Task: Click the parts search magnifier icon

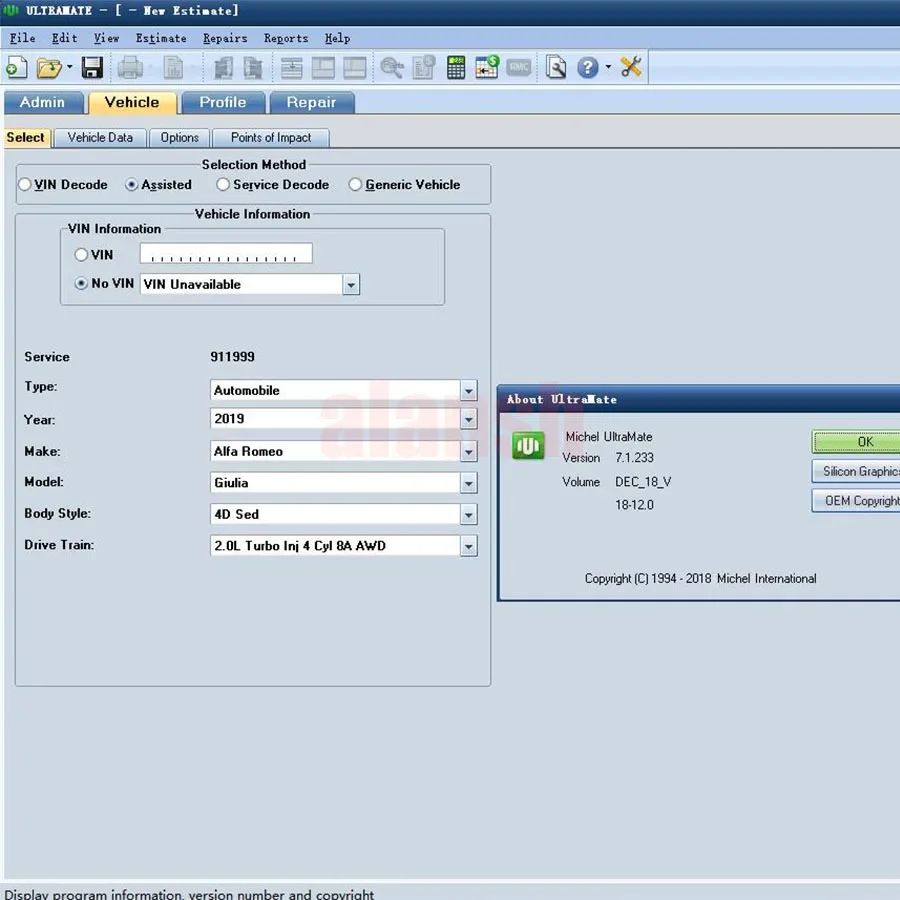Action: coord(392,67)
